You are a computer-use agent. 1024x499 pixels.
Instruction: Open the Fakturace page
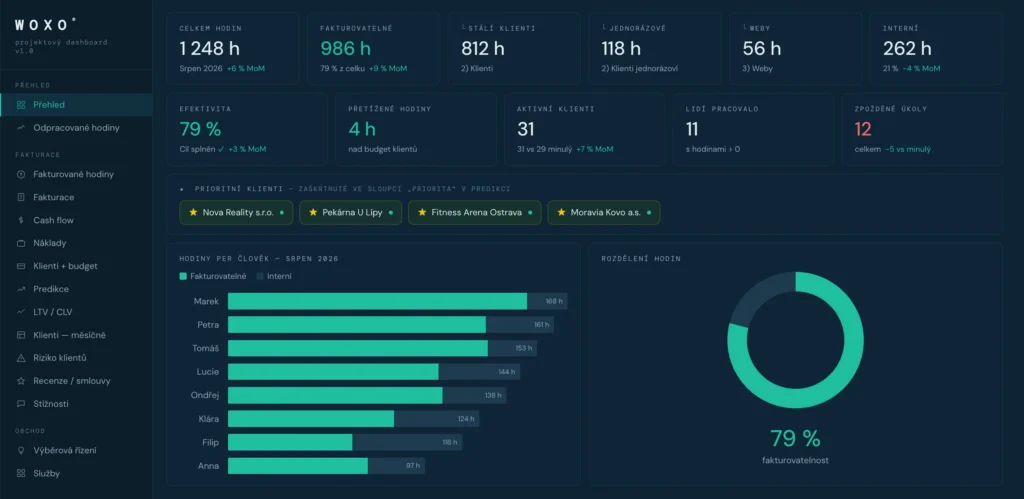[x=76, y=197]
